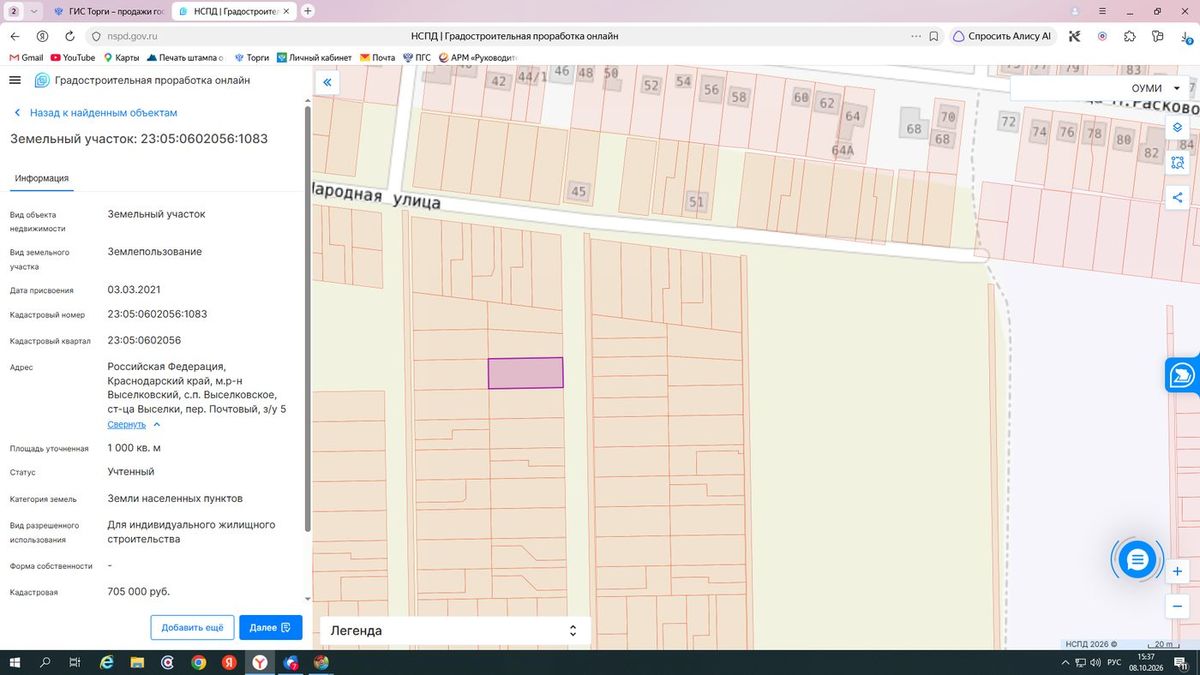Viewport: 1200px width, 675px height.
Task: Open the chat assistant bubble
Action: pos(1136,560)
